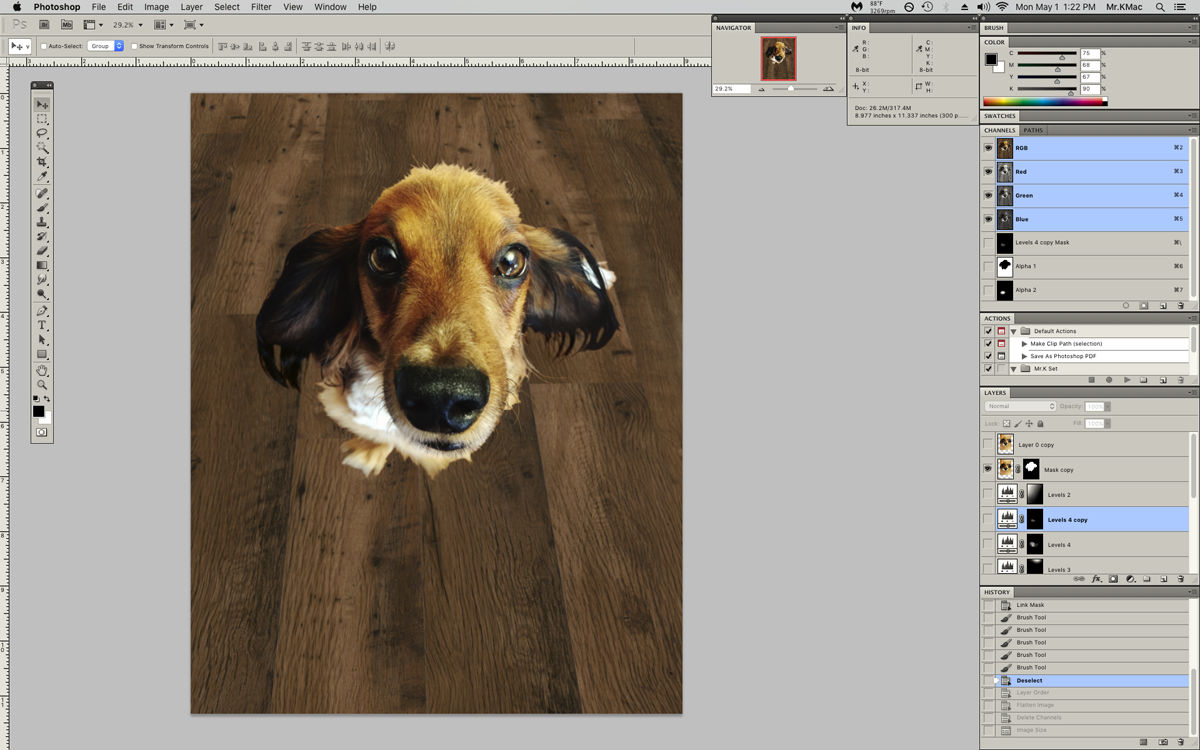
Task: Click the color spectrum ramp
Action: point(1044,101)
